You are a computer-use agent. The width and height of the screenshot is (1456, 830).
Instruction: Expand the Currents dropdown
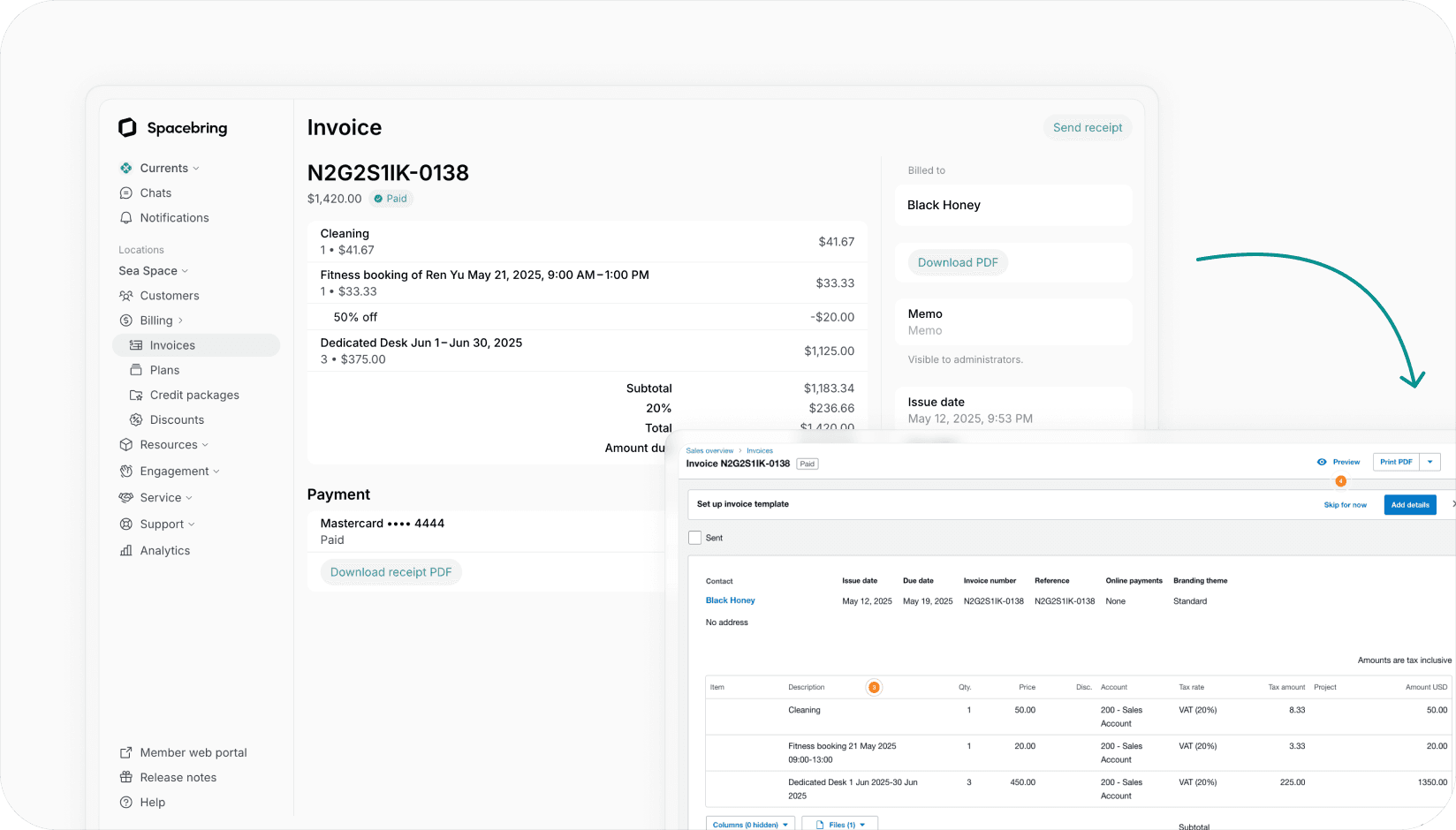click(195, 168)
